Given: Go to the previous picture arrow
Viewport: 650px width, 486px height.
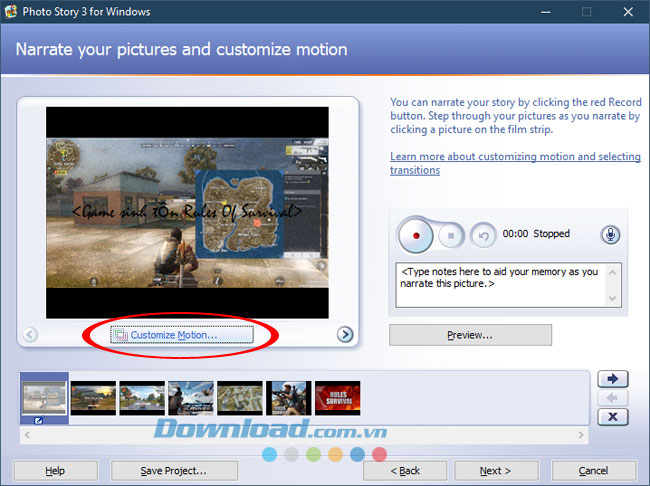Looking at the screenshot, I should tap(30, 335).
